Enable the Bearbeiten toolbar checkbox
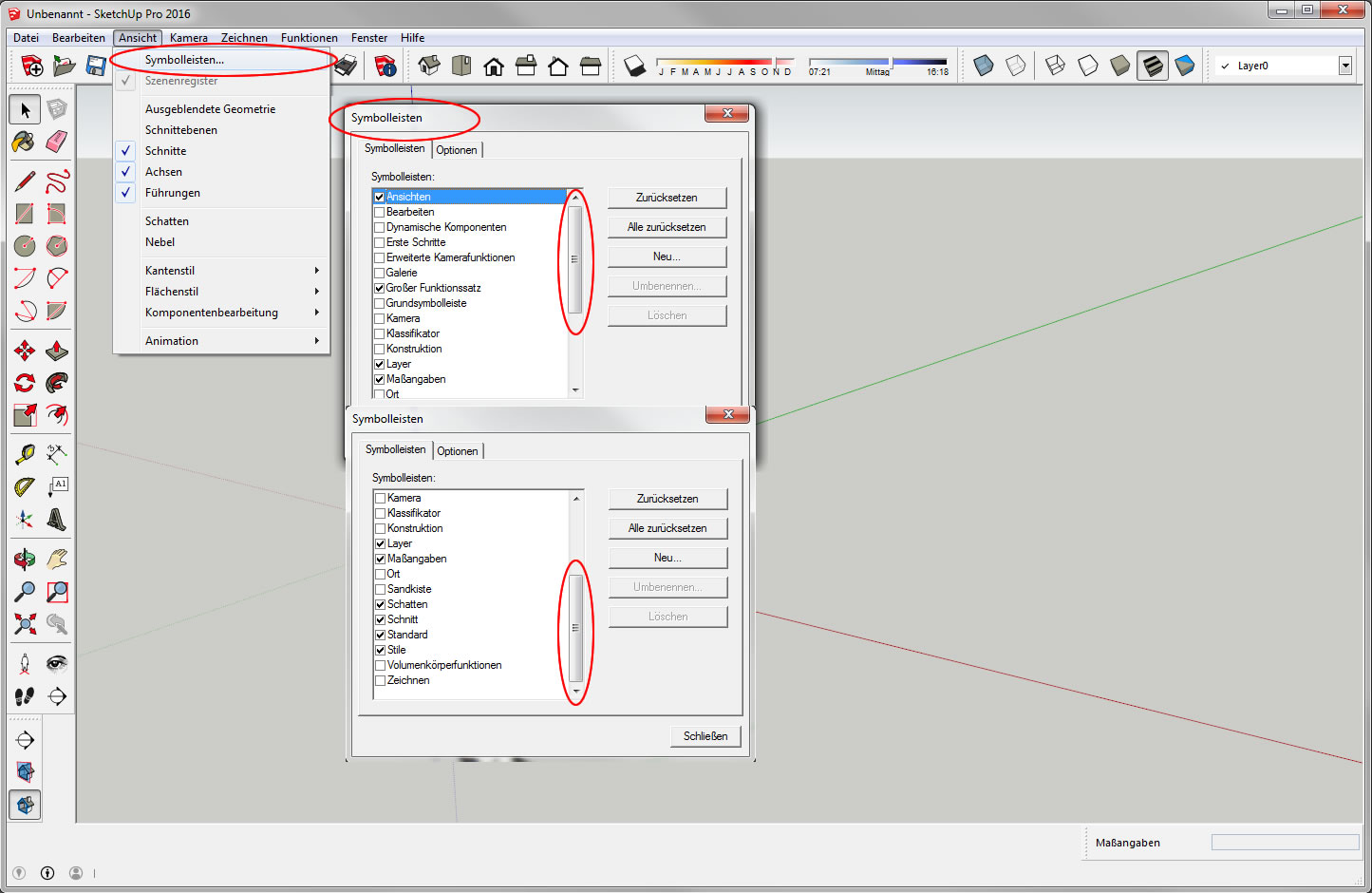Viewport: 1372px width, 893px height. tap(380, 212)
